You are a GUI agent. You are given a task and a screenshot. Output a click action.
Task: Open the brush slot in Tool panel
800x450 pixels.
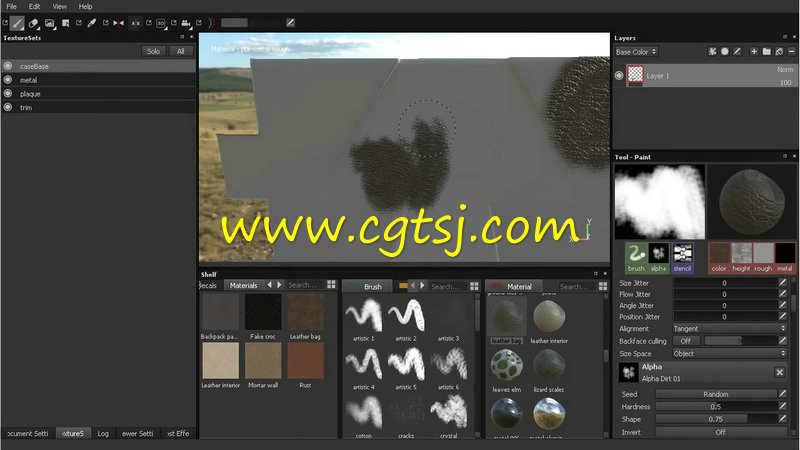636,258
